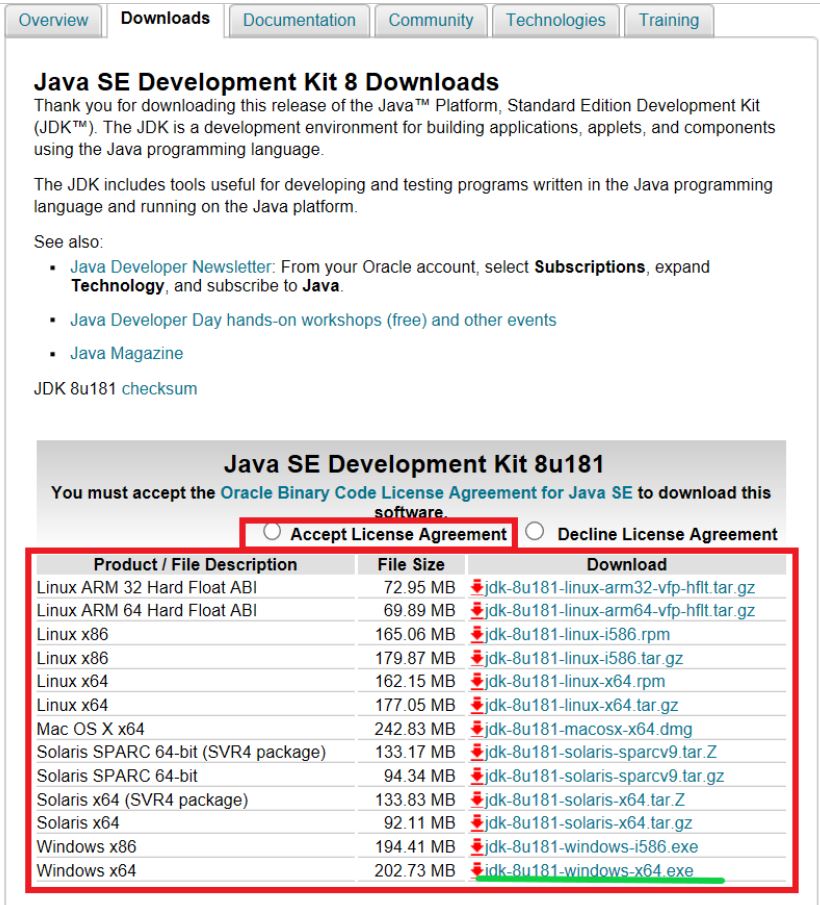Screen dimensions: 820x905
Task: Download jdk-8u181-windows-x64.exe file link
Action: click(589, 870)
